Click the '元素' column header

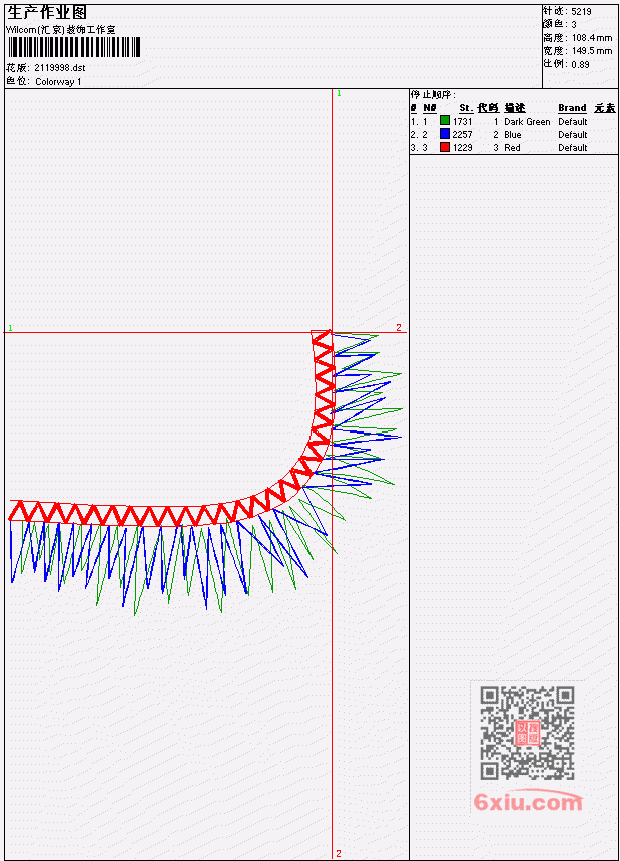605,108
